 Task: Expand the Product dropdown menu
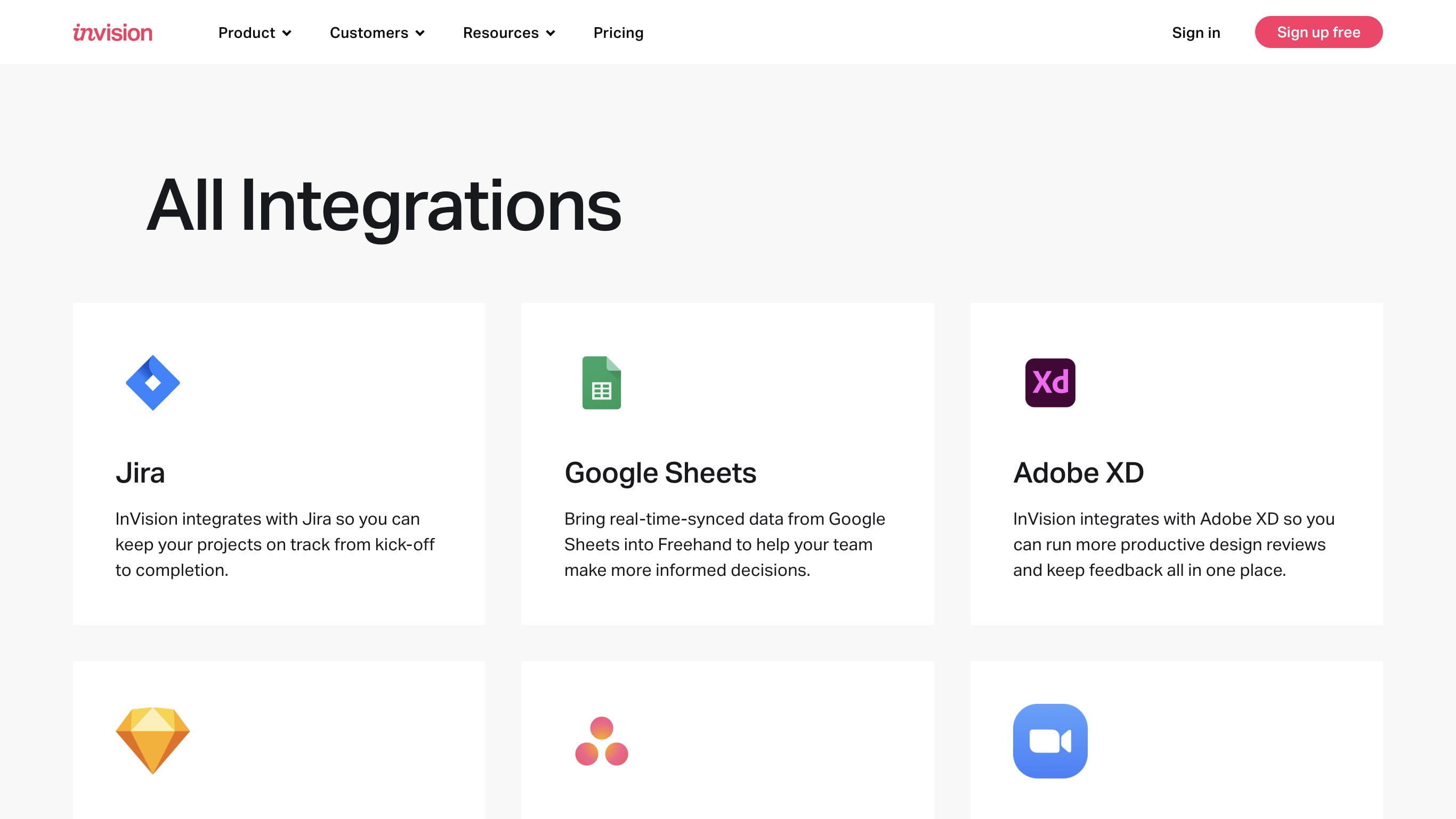click(255, 33)
